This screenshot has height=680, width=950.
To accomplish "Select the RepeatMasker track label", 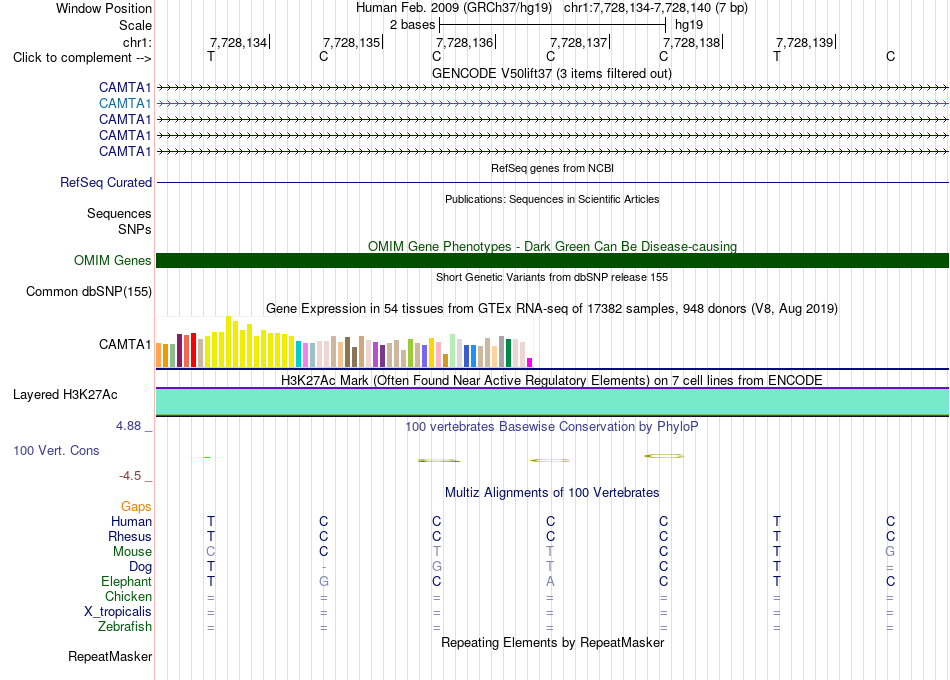I will click(110, 656).
